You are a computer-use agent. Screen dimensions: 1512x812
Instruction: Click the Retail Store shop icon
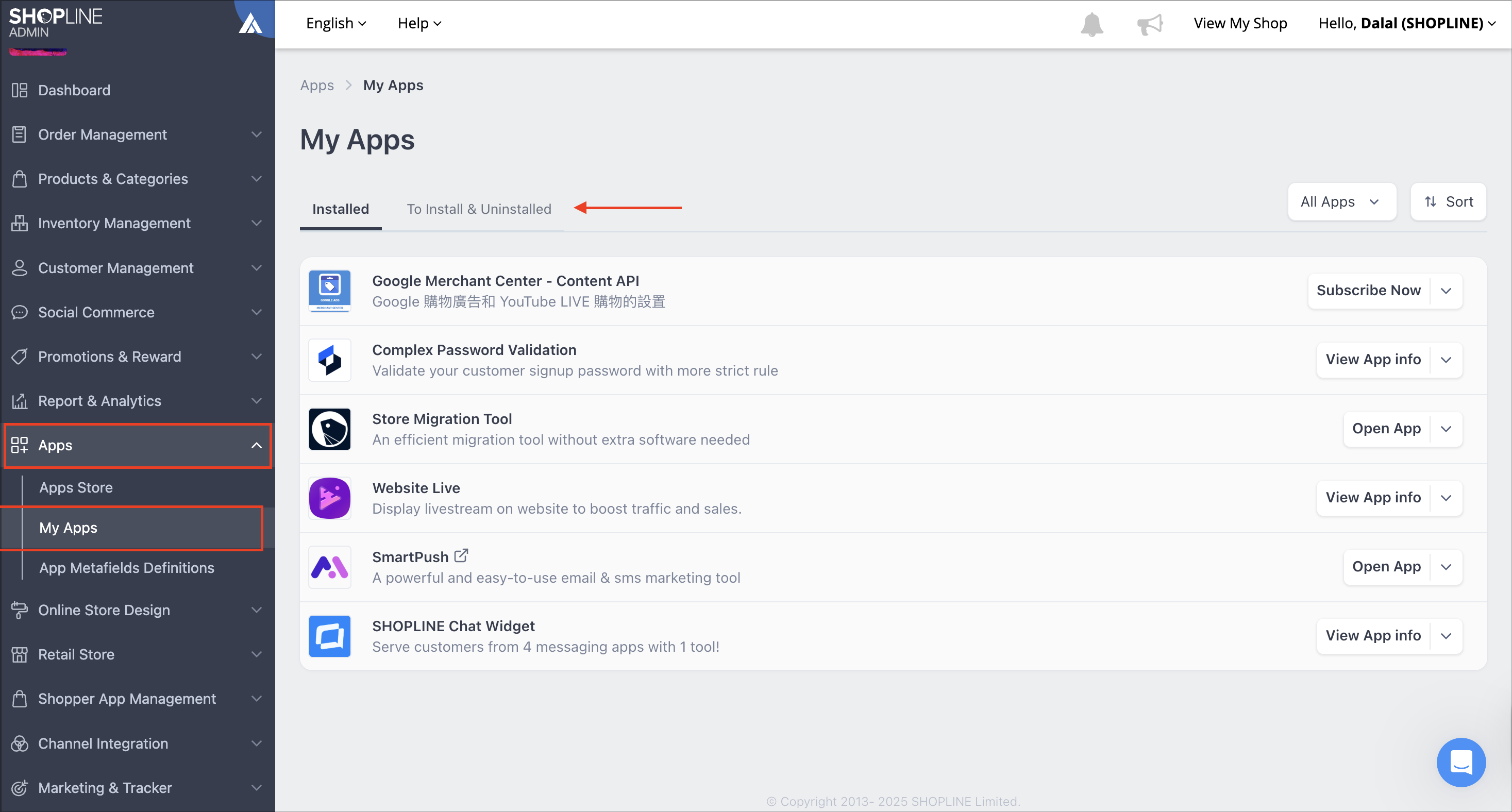[x=20, y=654]
